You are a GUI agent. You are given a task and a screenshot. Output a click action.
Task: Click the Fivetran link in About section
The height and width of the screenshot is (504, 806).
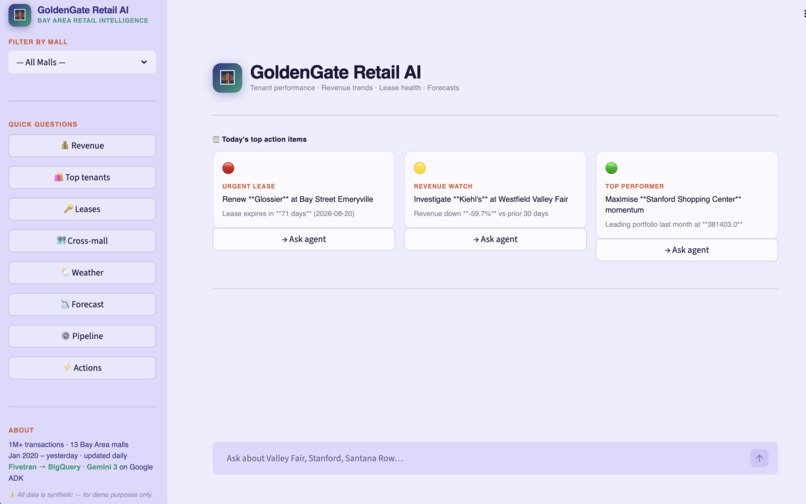[23, 467]
